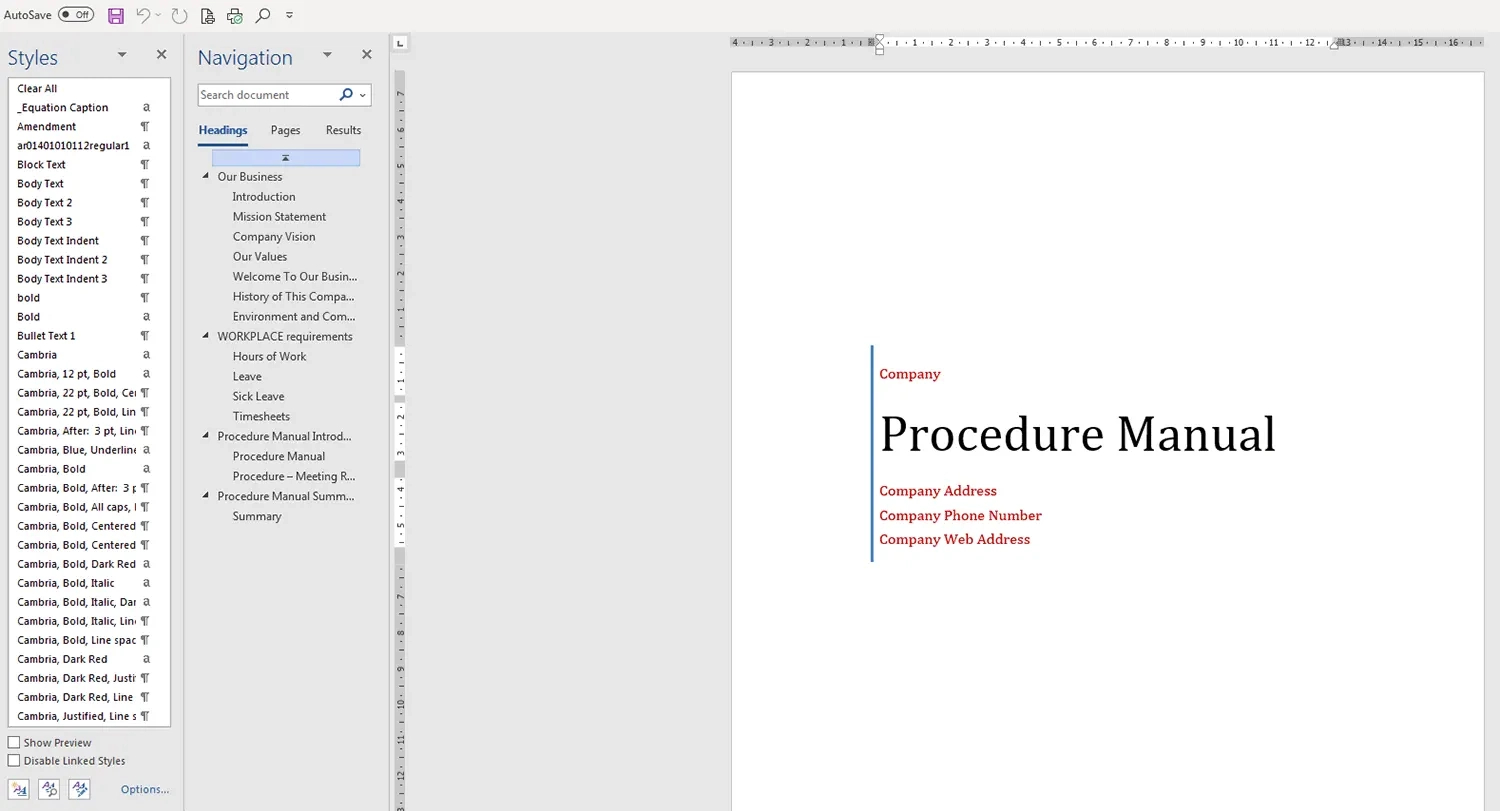Go to Welcome To Our Business heading
This screenshot has width=1500, height=811.
(295, 277)
